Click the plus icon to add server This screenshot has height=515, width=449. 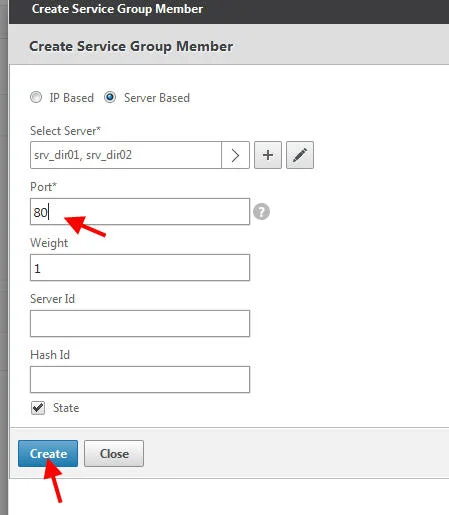268,155
